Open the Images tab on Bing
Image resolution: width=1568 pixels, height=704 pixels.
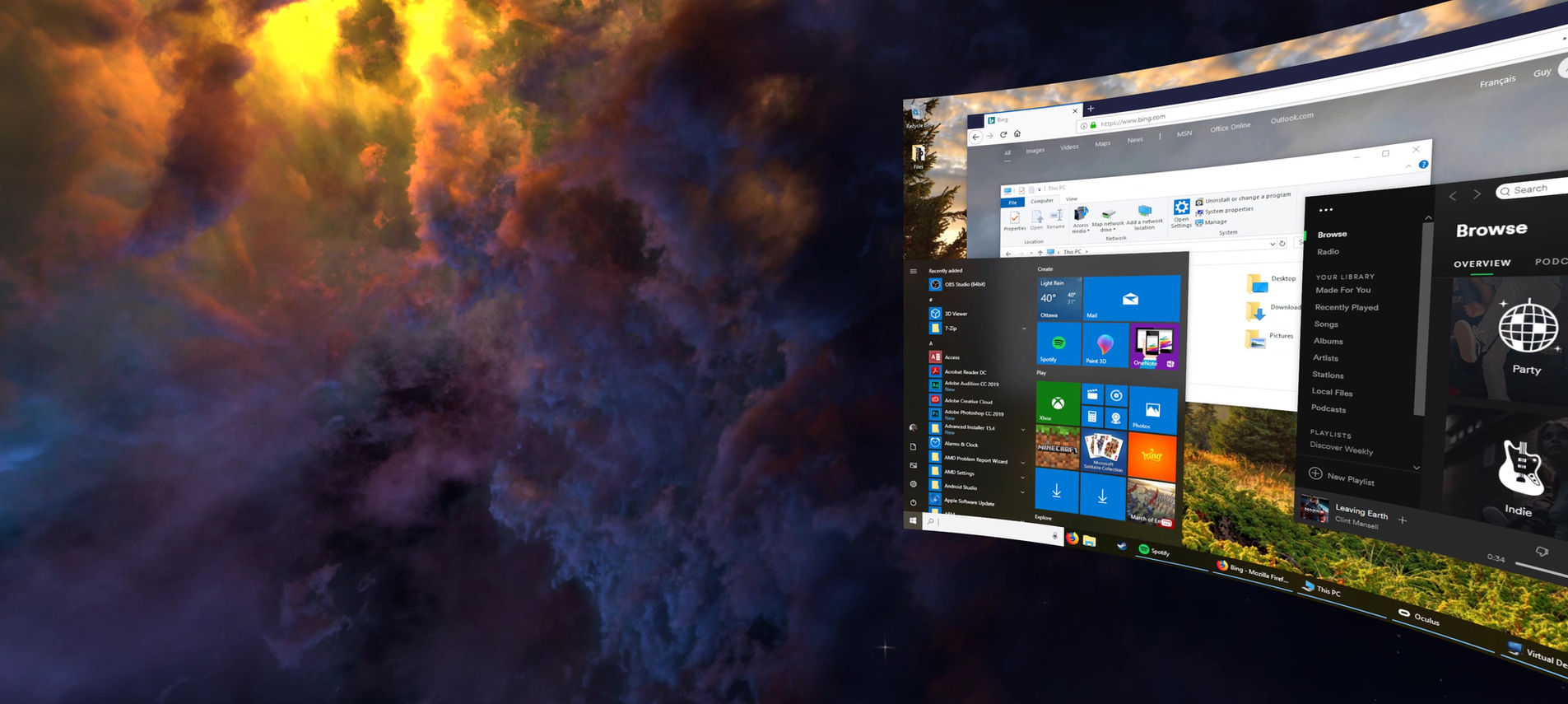point(1035,151)
